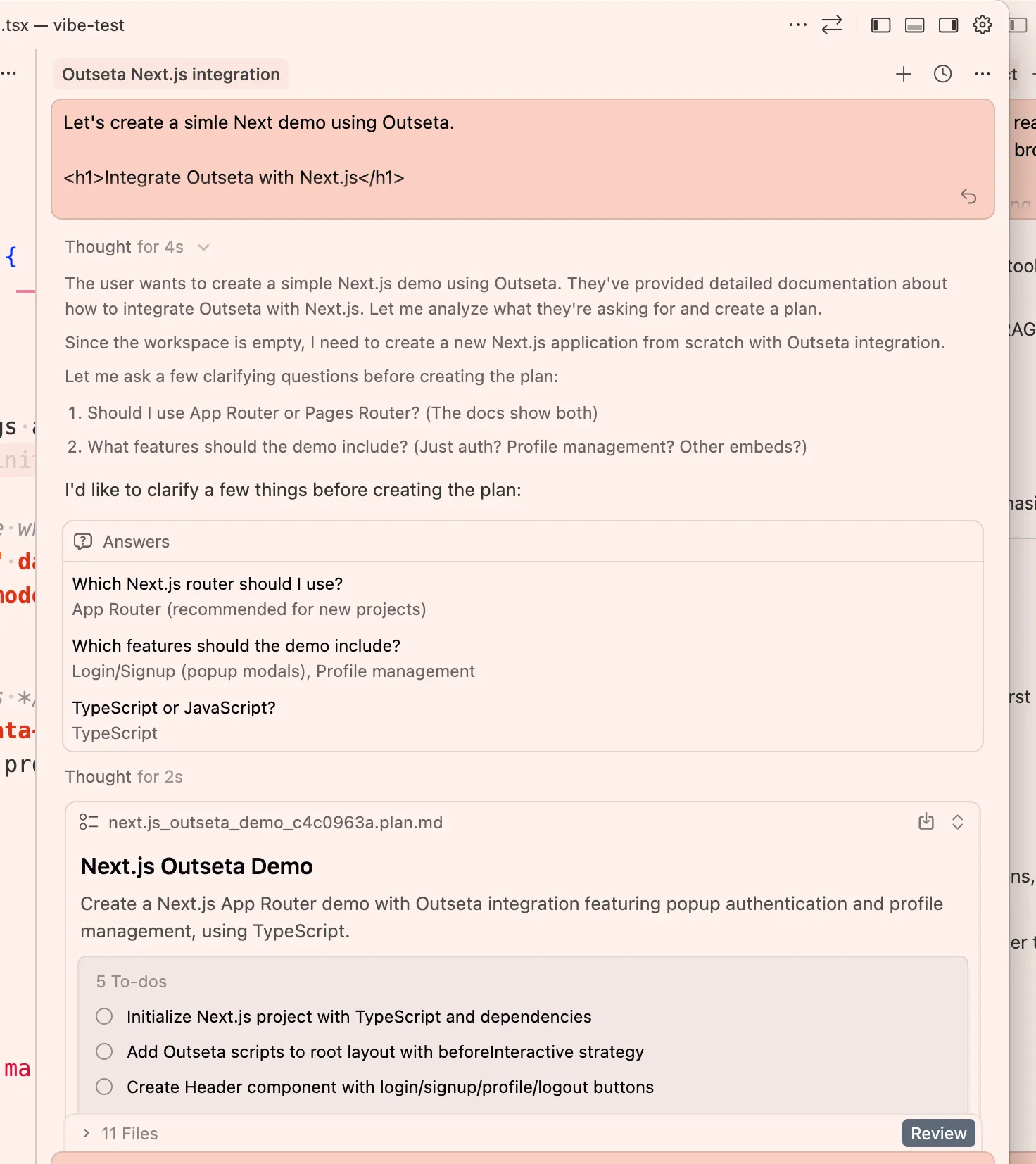This screenshot has height=1164, width=1036.
Task: Start a new chat with plus icon
Action: pyautogui.click(x=904, y=74)
